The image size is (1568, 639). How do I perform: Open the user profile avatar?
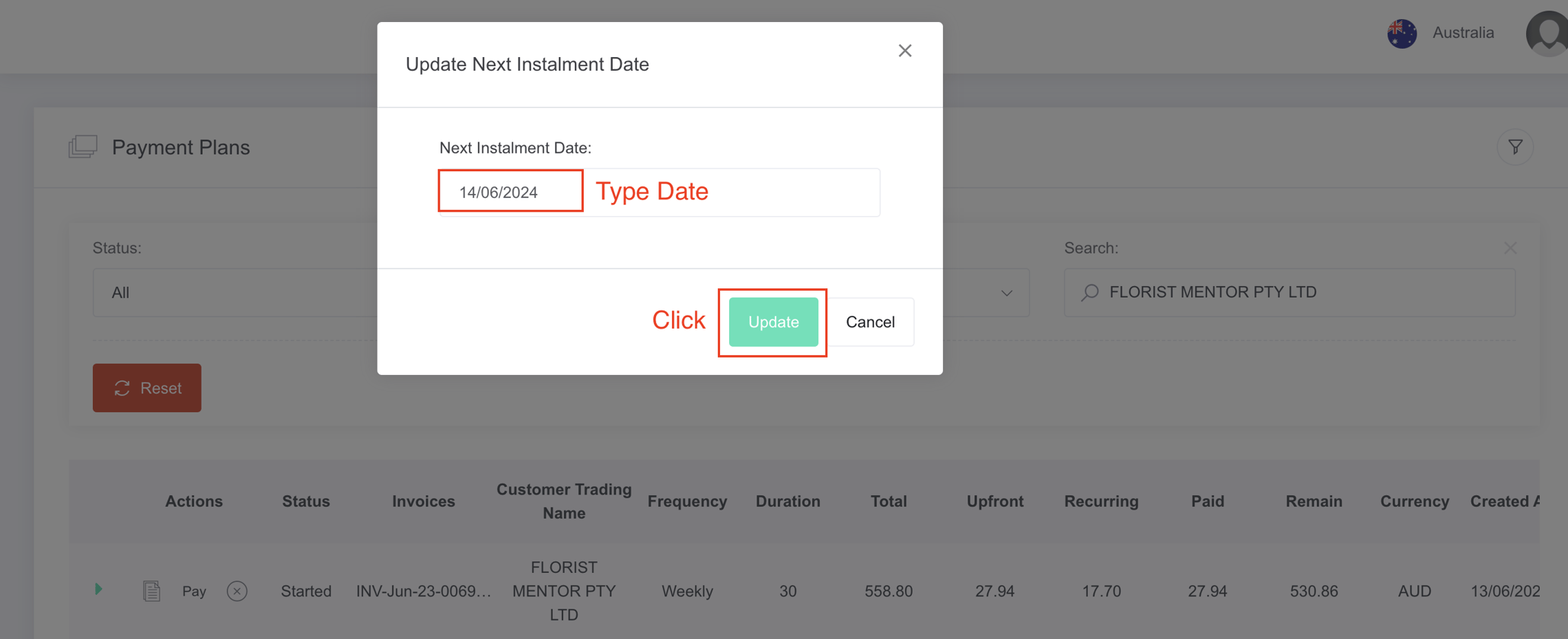tap(1547, 33)
